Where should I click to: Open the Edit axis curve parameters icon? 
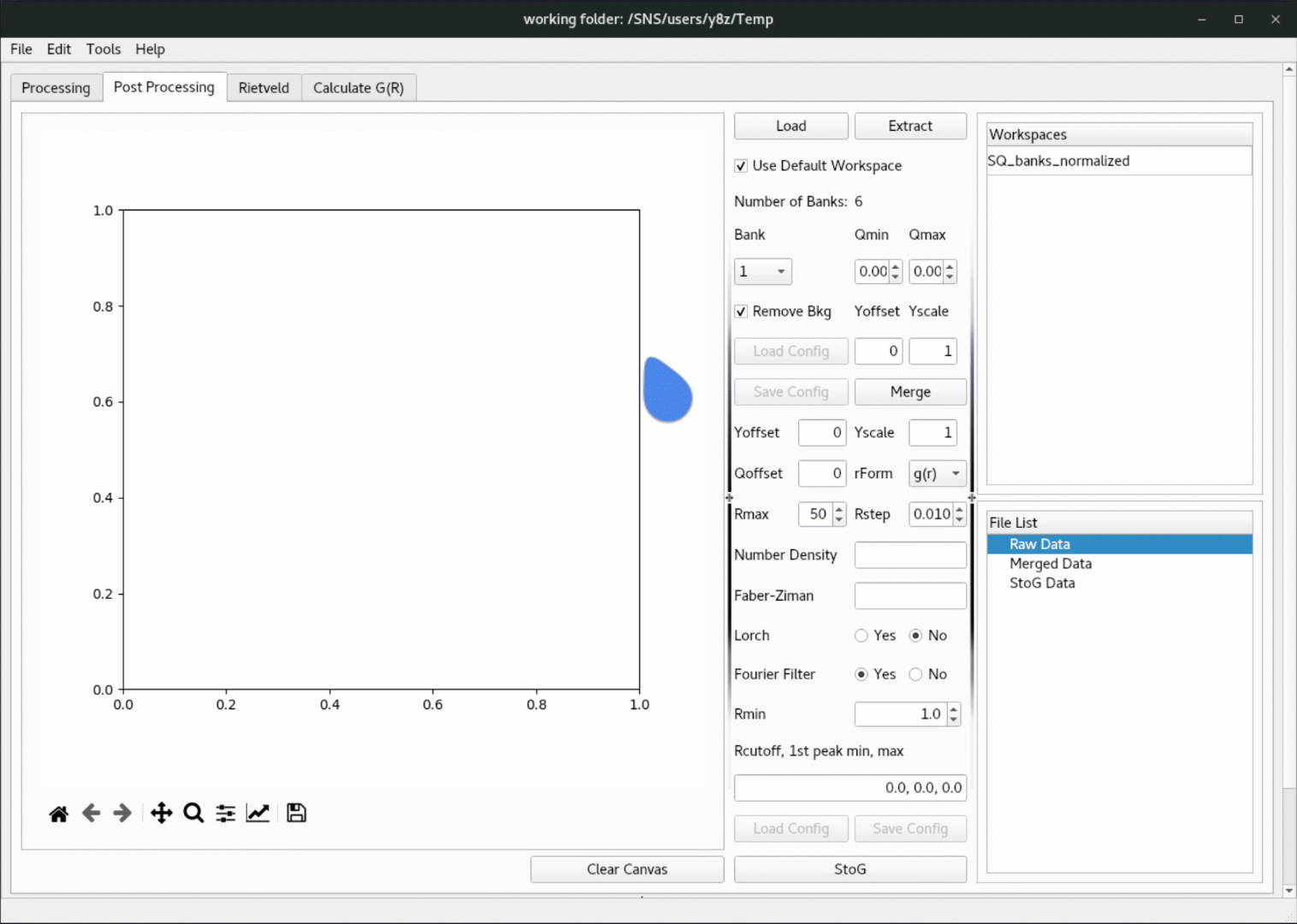[258, 814]
